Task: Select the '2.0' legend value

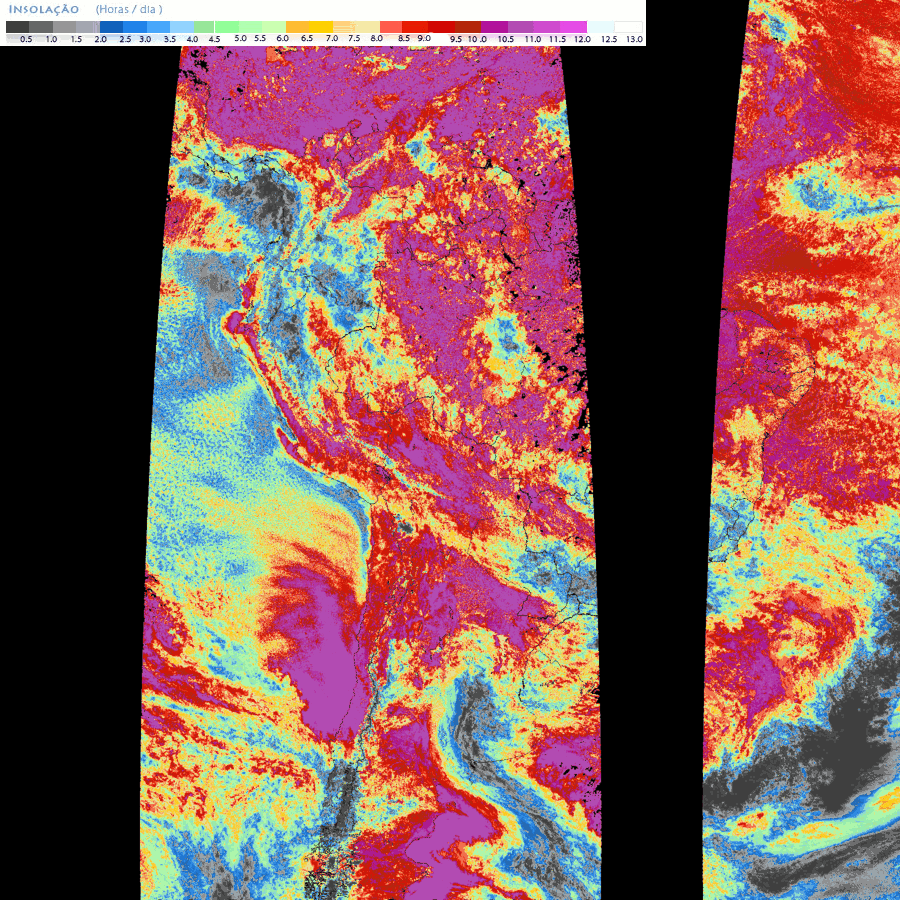Action: pos(100,40)
